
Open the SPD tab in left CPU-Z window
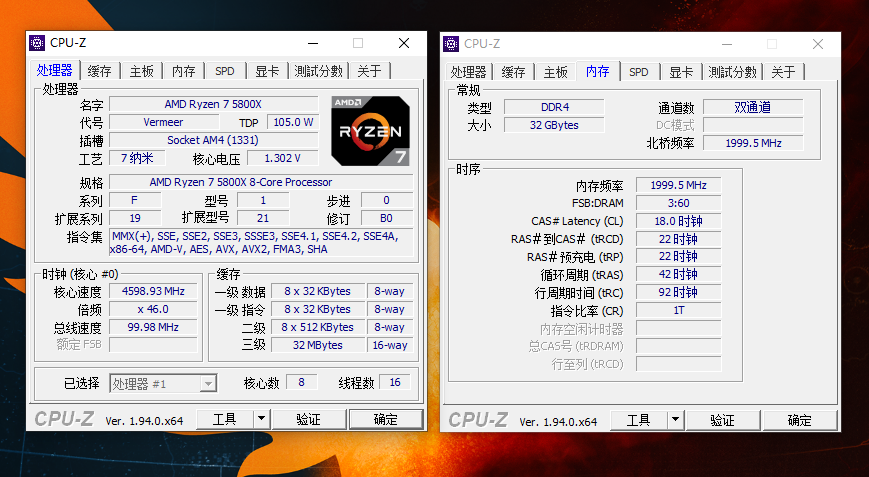pyautogui.click(x=225, y=71)
